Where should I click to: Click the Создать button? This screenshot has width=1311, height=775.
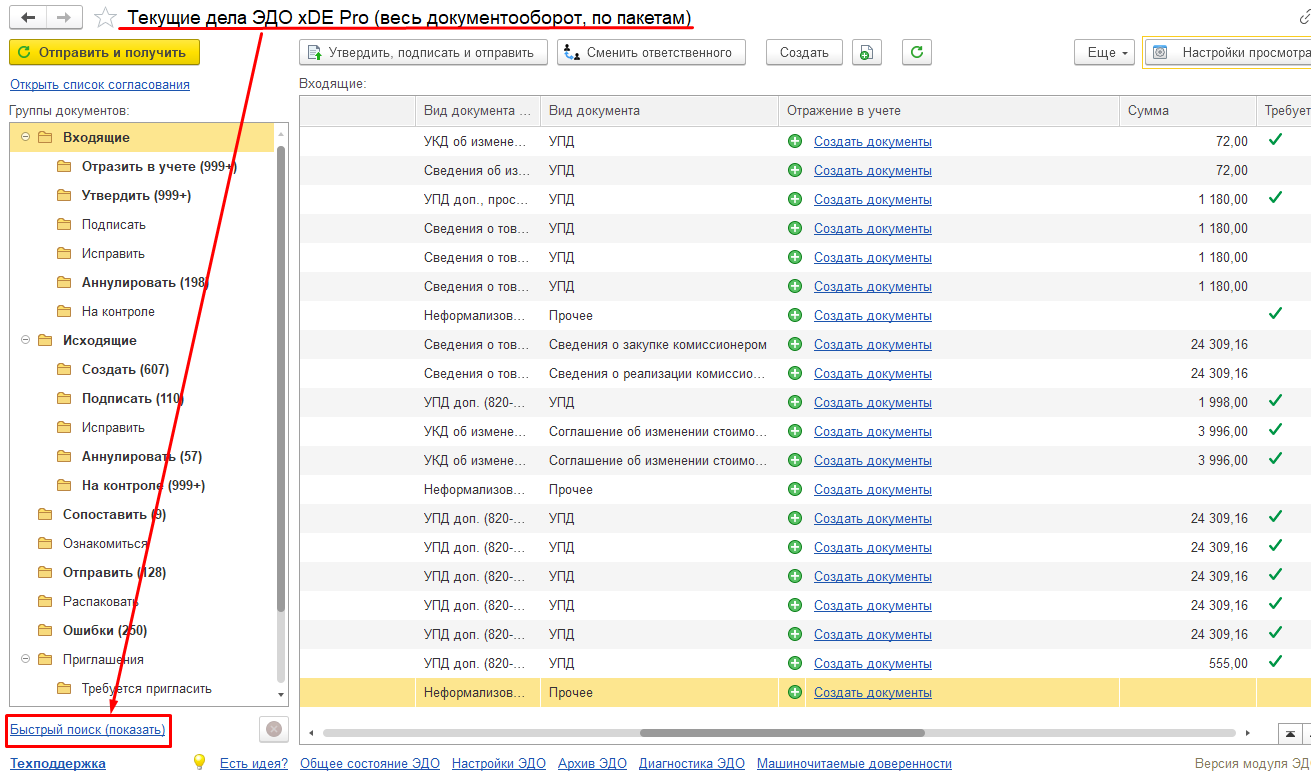tap(804, 53)
